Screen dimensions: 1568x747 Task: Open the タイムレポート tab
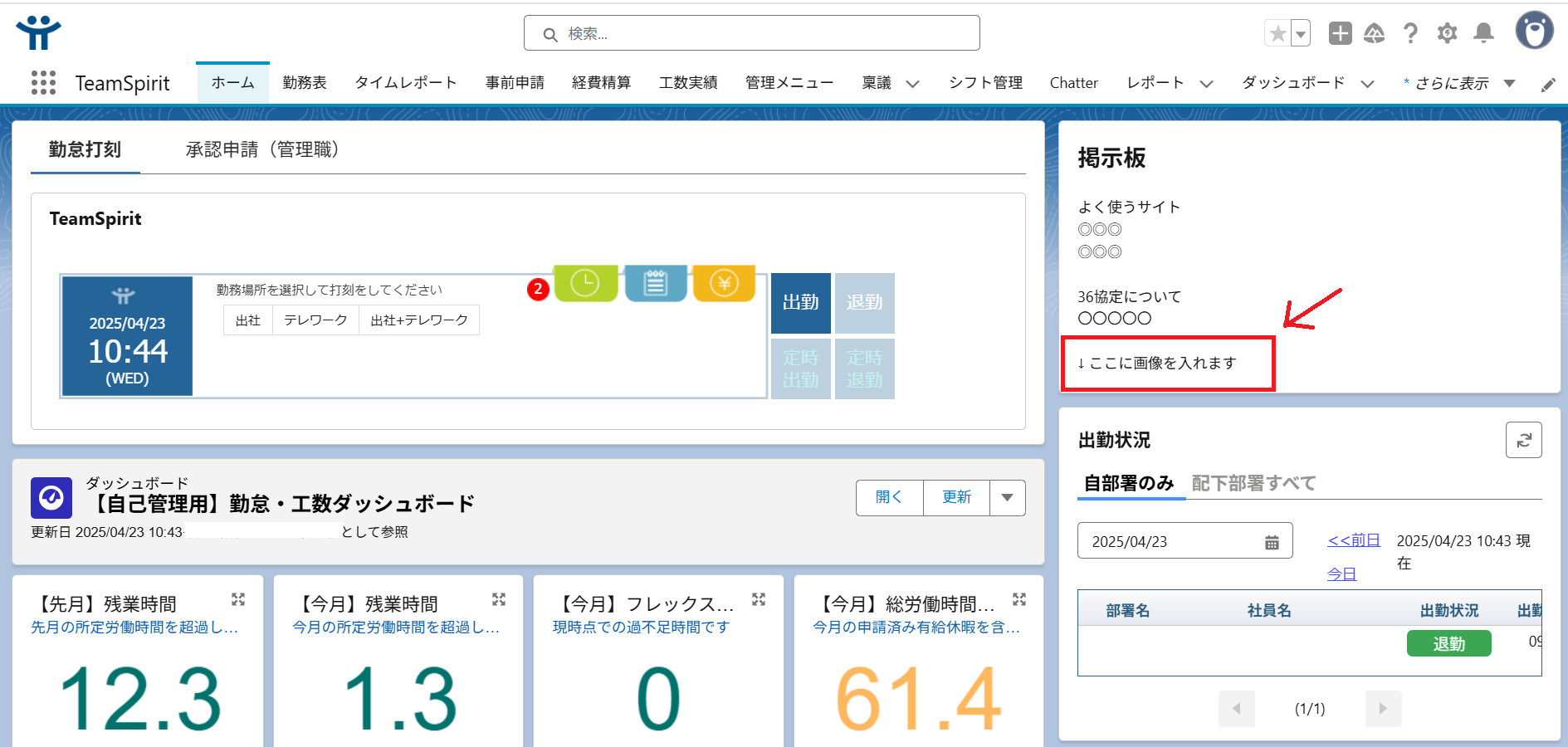(x=406, y=83)
